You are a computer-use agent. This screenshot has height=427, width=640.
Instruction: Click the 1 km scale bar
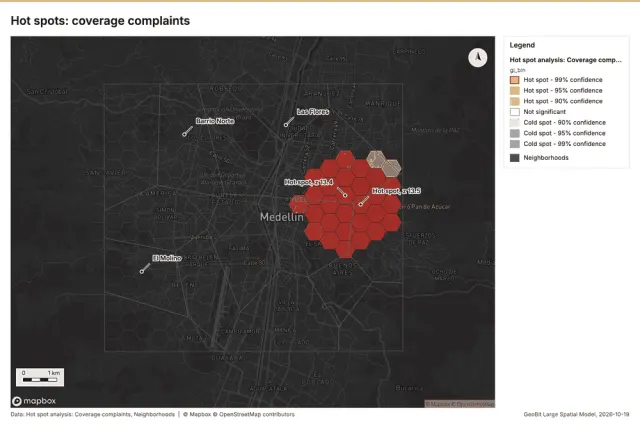click(x=40, y=377)
